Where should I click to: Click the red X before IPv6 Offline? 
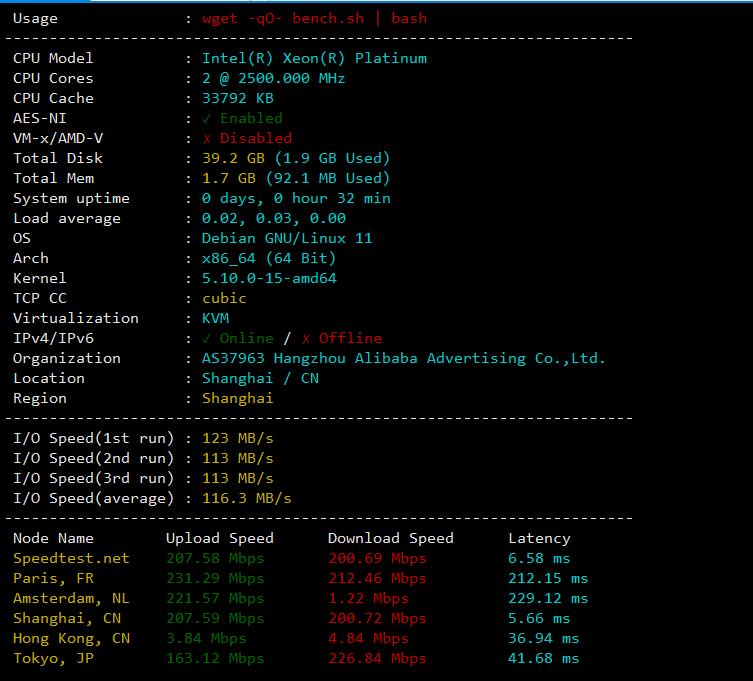click(306, 338)
